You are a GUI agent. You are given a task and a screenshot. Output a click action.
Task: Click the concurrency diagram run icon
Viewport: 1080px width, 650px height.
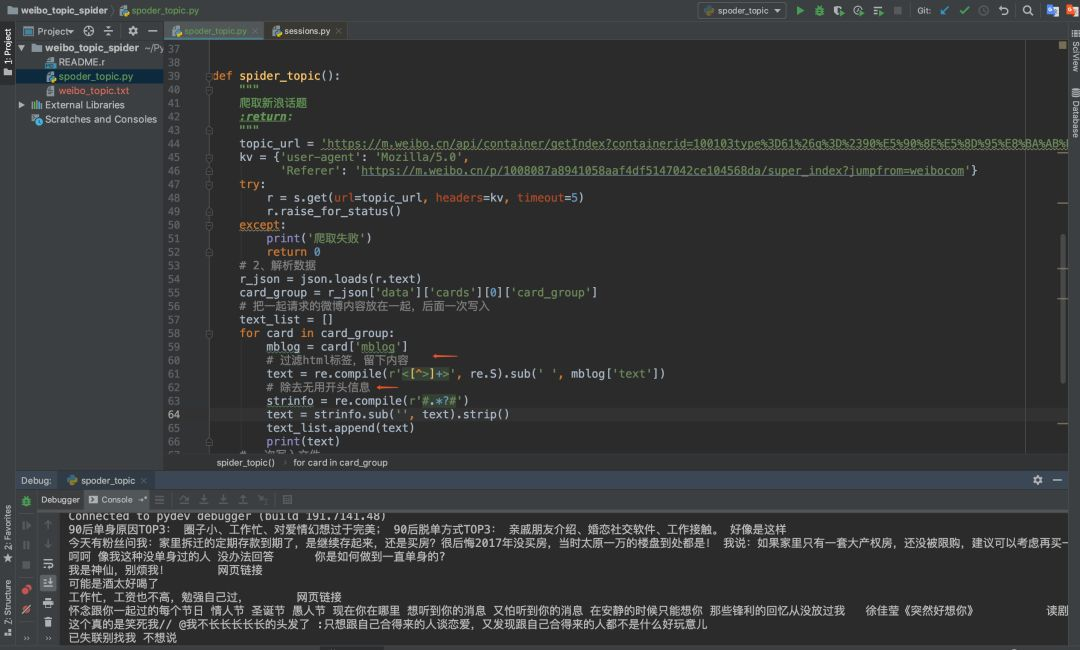[x=878, y=10]
